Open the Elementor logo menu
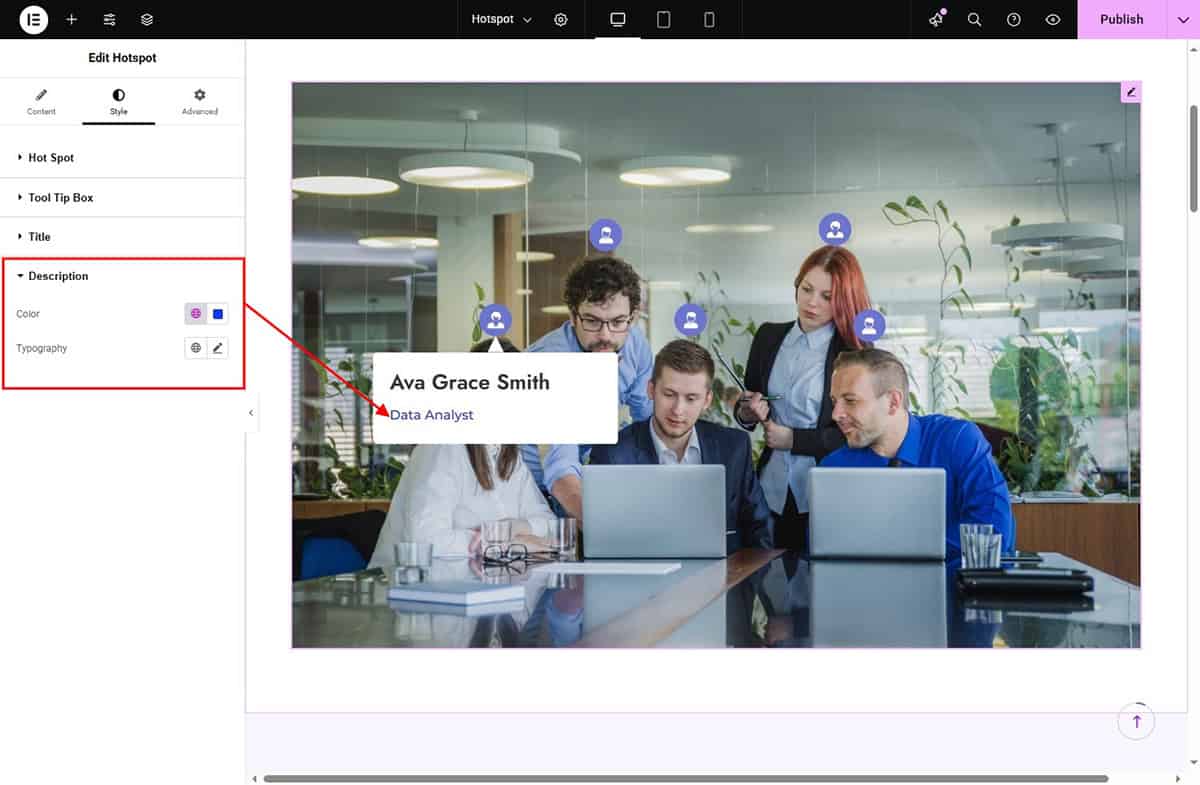The width and height of the screenshot is (1200, 785). (x=33, y=19)
